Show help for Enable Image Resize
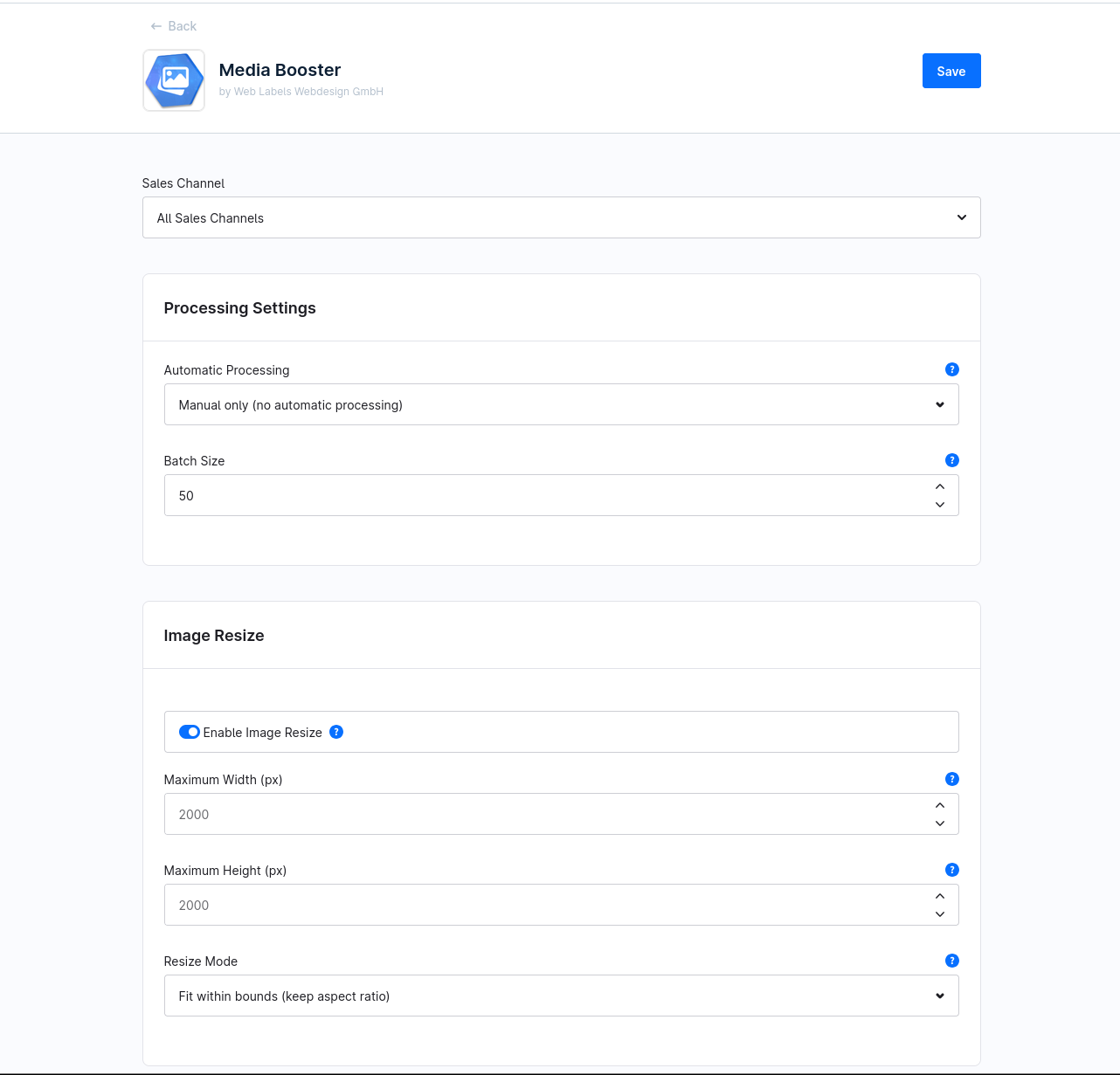Image resolution: width=1120 pixels, height=1075 pixels. pyautogui.click(x=336, y=732)
